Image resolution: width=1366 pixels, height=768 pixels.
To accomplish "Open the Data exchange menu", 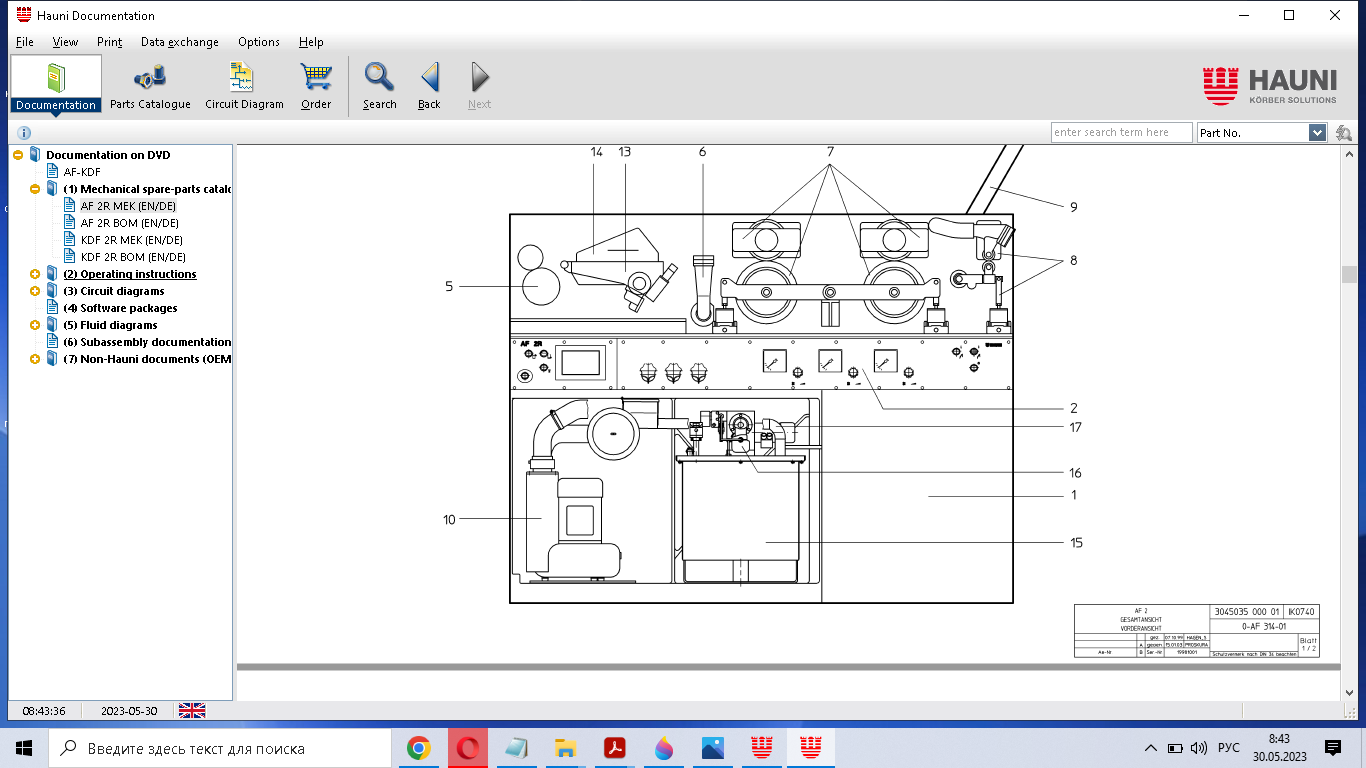I will point(179,42).
